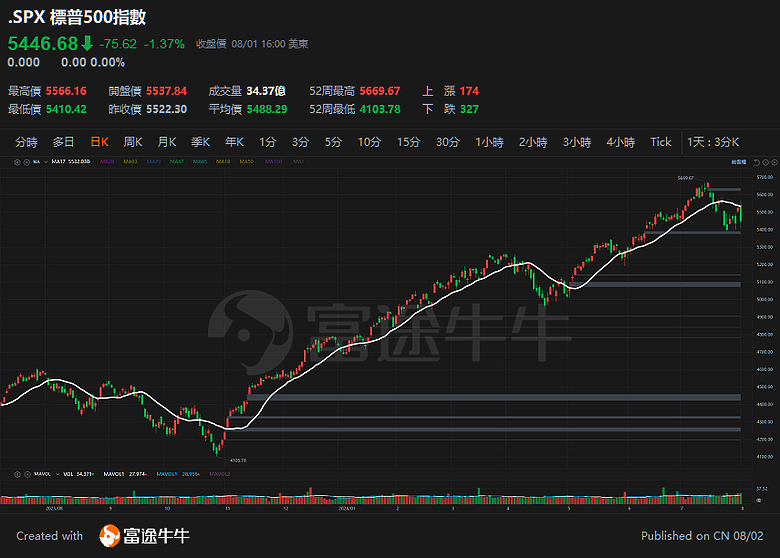The width and height of the screenshot is (780, 558).
Task: Switch to the 多日 chart tab
Action: point(63,142)
